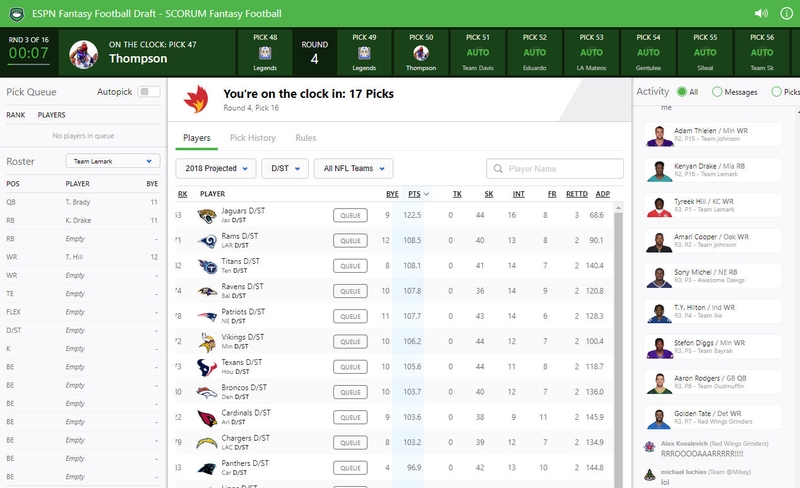Click Thompson's avatar at Pick 50
Screen dimensions: 800x488
pyautogui.click(x=421, y=53)
